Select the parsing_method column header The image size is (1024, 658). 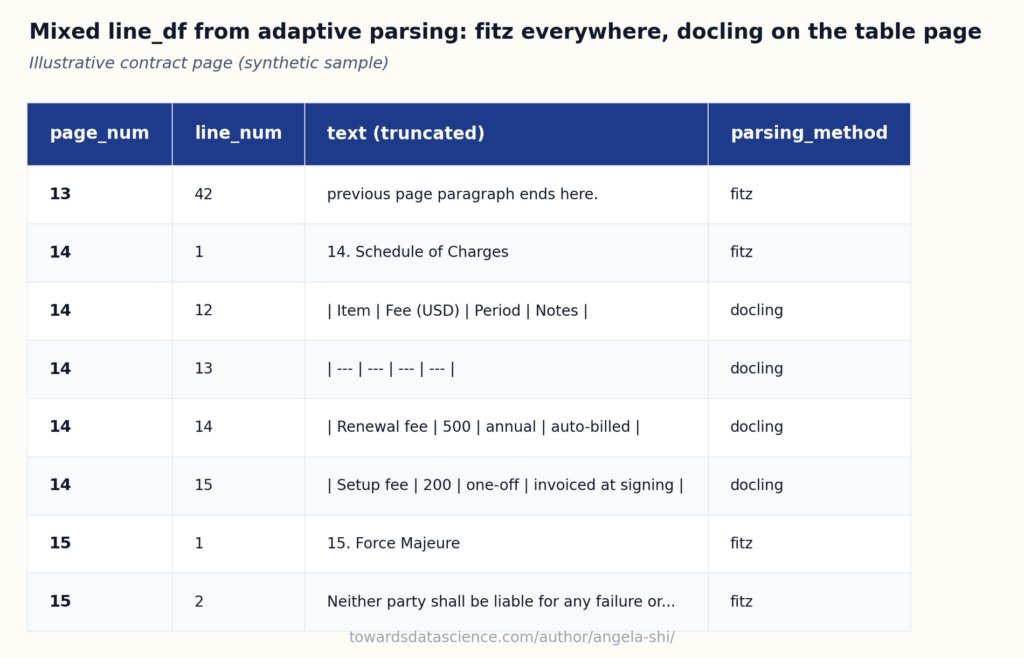click(x=809, y=133)
